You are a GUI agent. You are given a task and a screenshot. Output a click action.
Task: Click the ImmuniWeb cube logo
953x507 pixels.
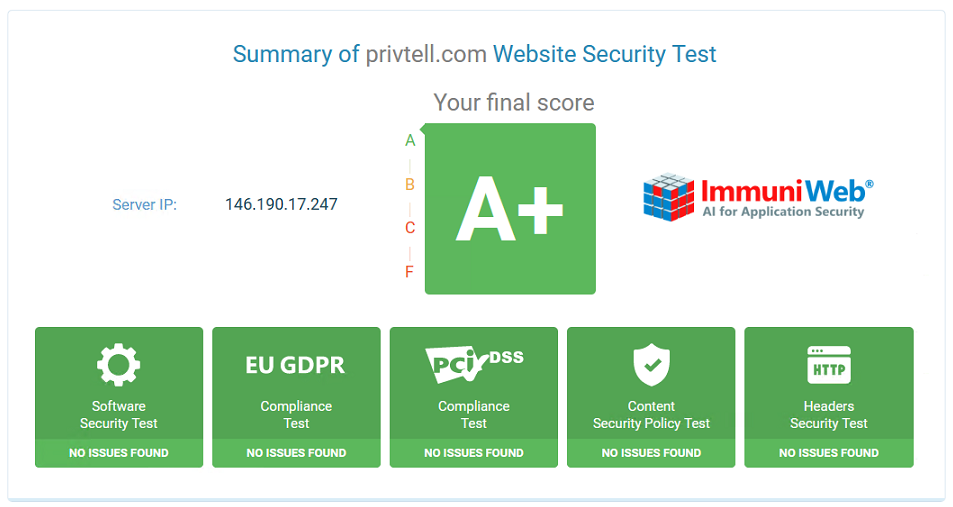tap(669, 196)
